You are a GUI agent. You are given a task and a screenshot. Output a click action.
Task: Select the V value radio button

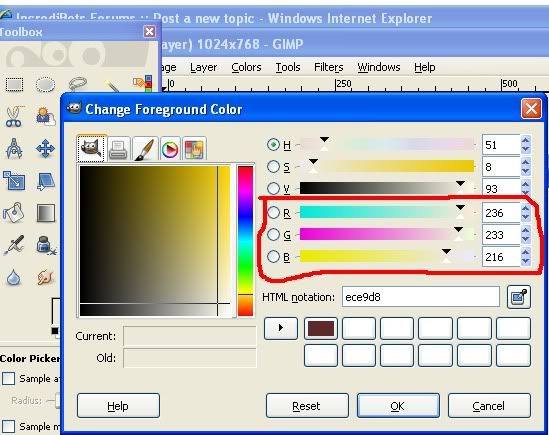[273, 188]
